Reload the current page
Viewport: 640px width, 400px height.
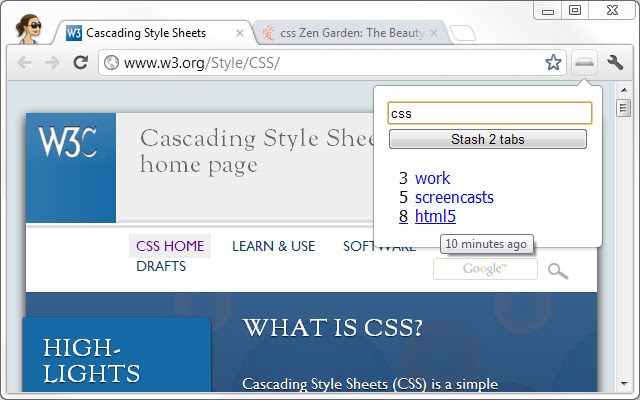click(x=80, y=62)
